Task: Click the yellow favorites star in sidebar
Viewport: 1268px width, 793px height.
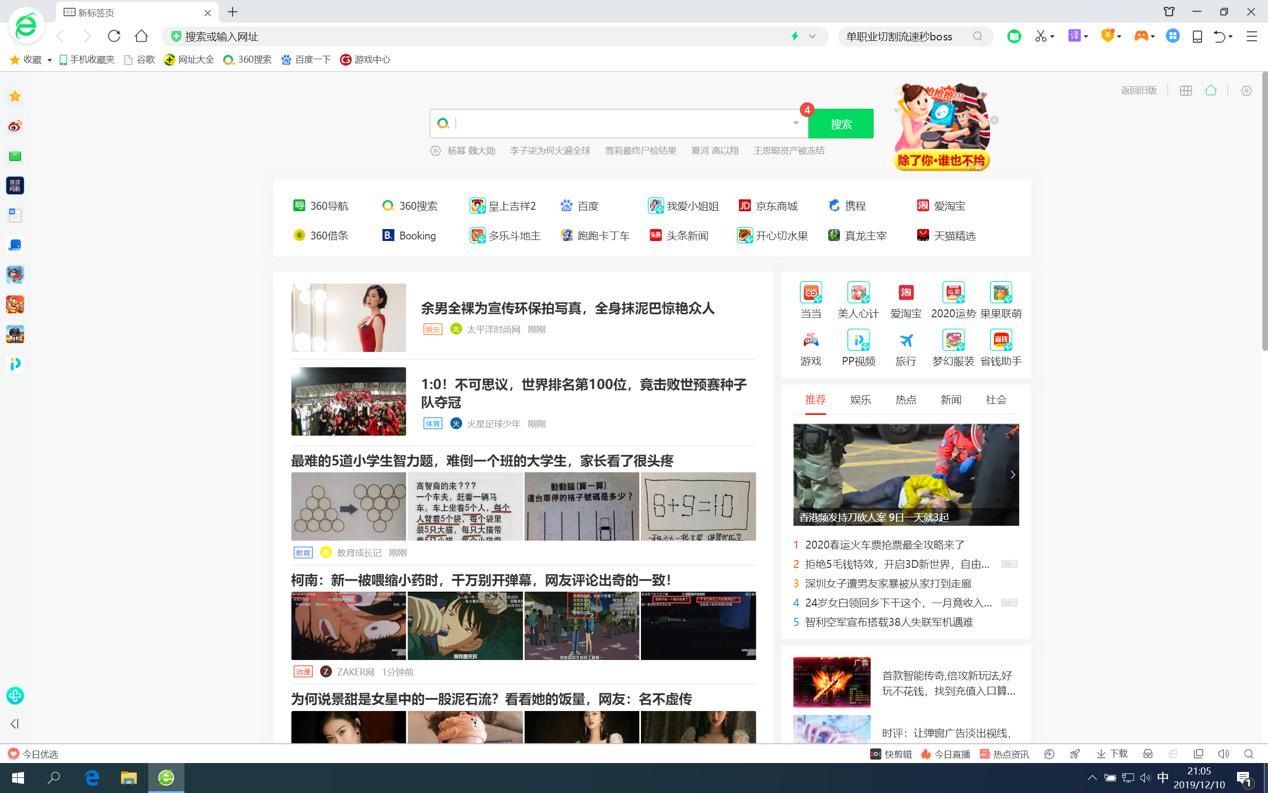Action: point(15,97)
